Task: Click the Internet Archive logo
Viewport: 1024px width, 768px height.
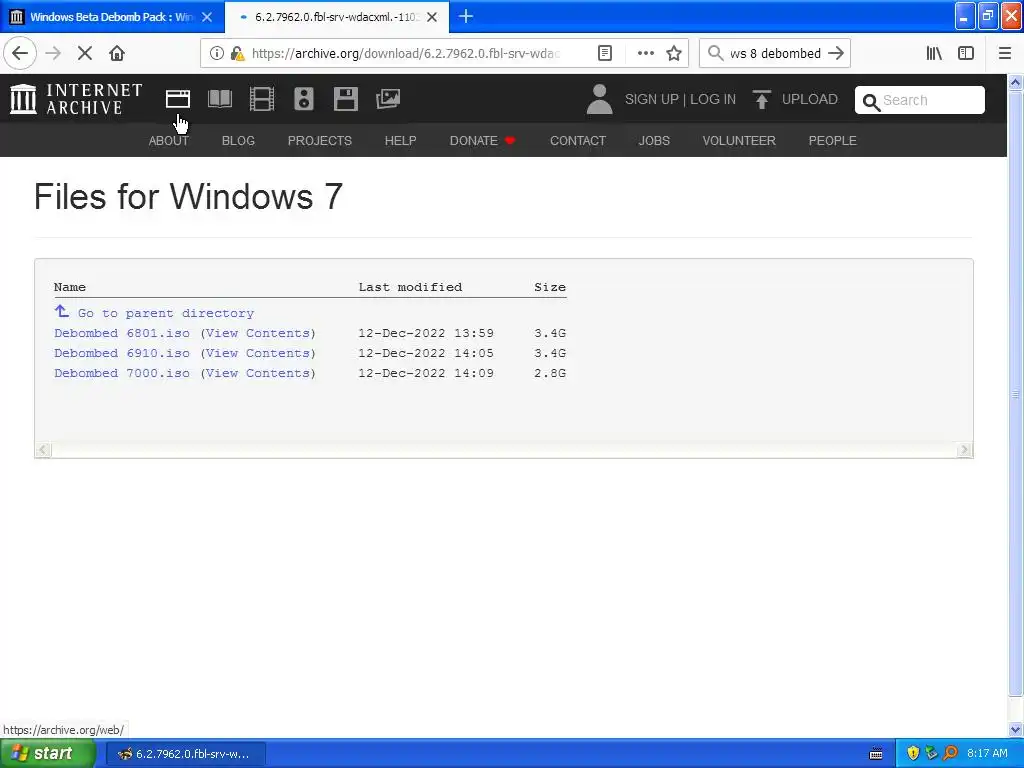Action: 76,99
